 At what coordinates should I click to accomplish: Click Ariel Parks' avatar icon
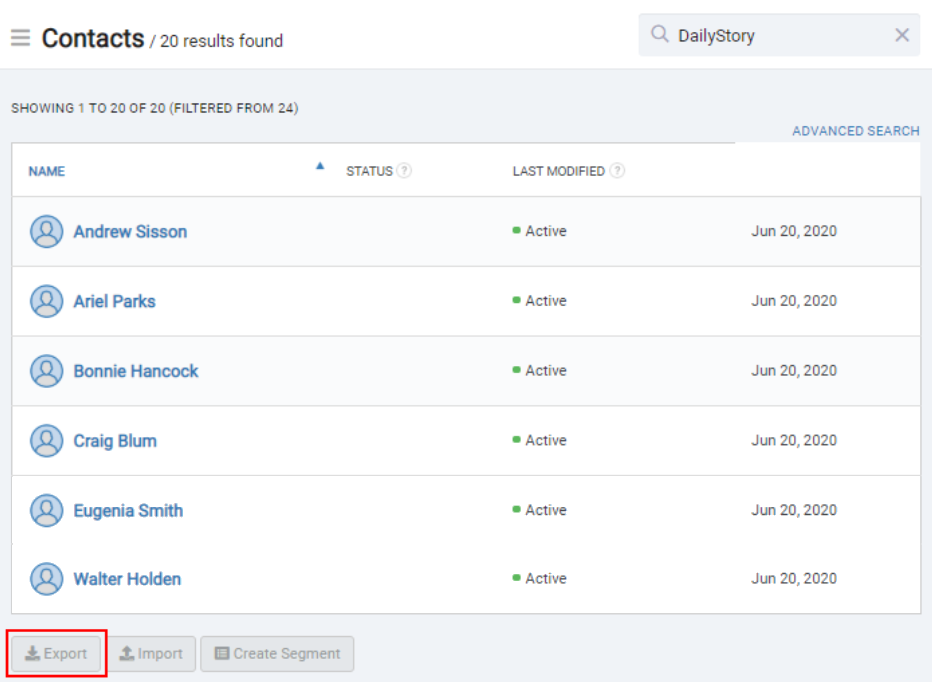click(x=46, y=301)
